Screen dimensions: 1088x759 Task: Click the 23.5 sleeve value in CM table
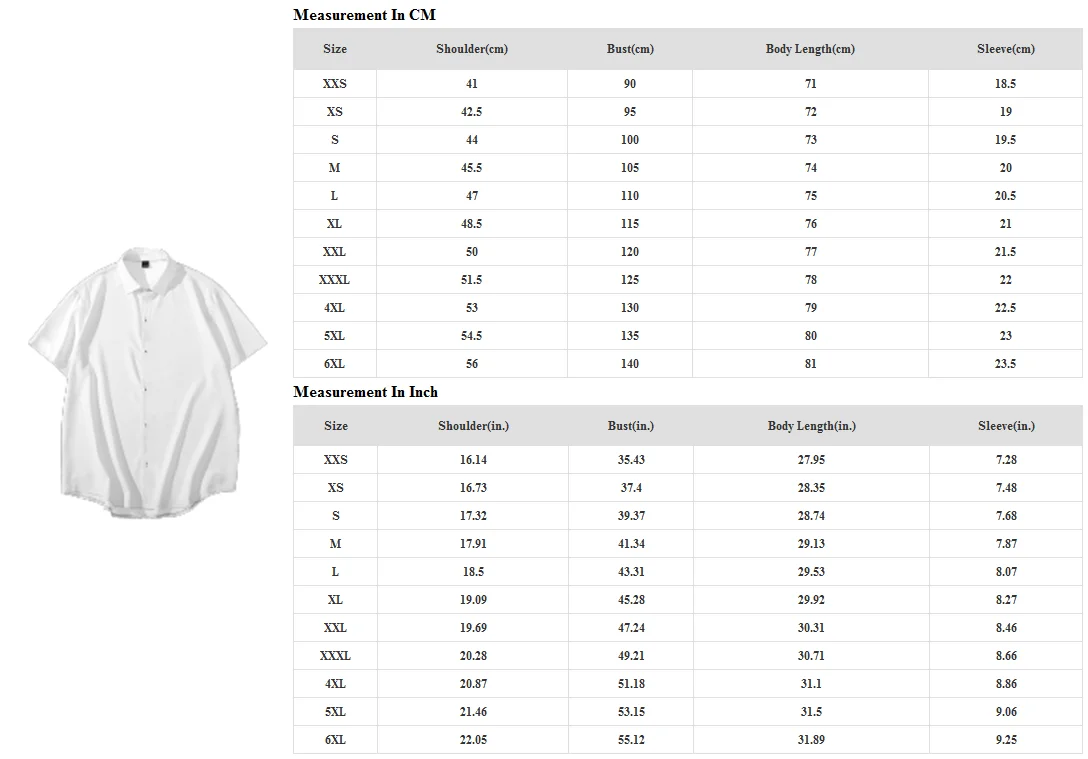[1005, 364]
